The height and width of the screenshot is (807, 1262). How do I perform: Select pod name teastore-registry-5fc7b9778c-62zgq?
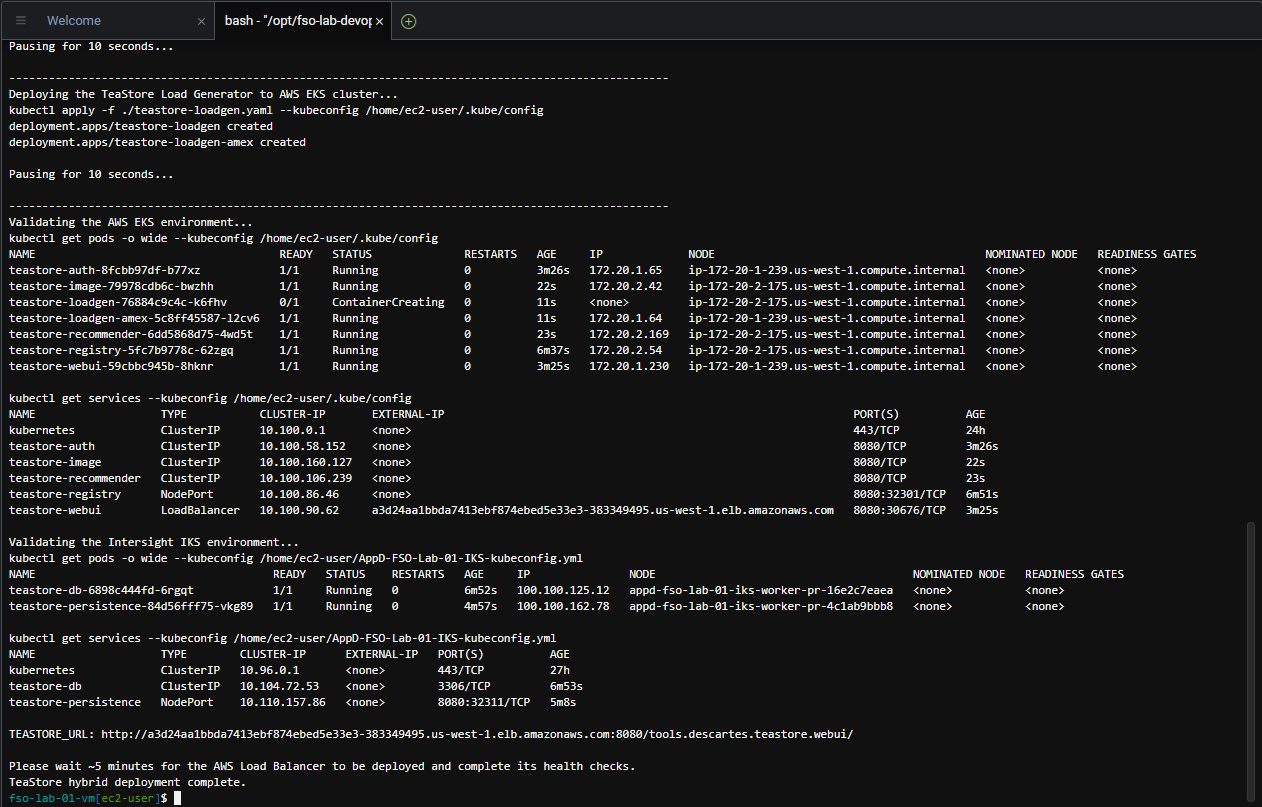pyautogui.click(x=121, y=350)
